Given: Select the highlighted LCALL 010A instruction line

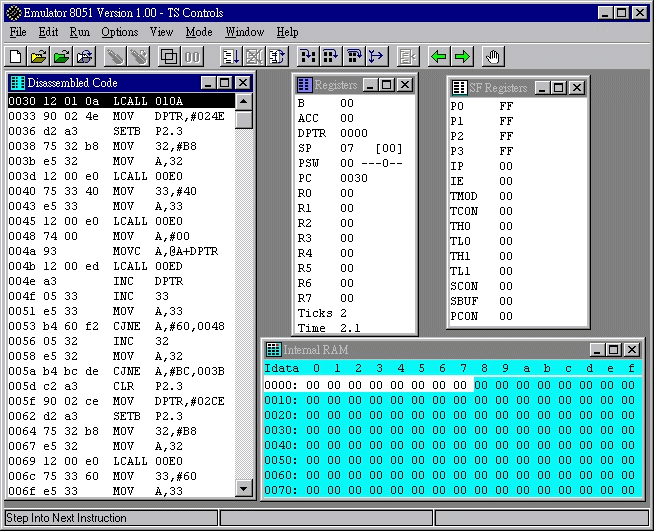Looking at the screenshot, I should point(120,101).
